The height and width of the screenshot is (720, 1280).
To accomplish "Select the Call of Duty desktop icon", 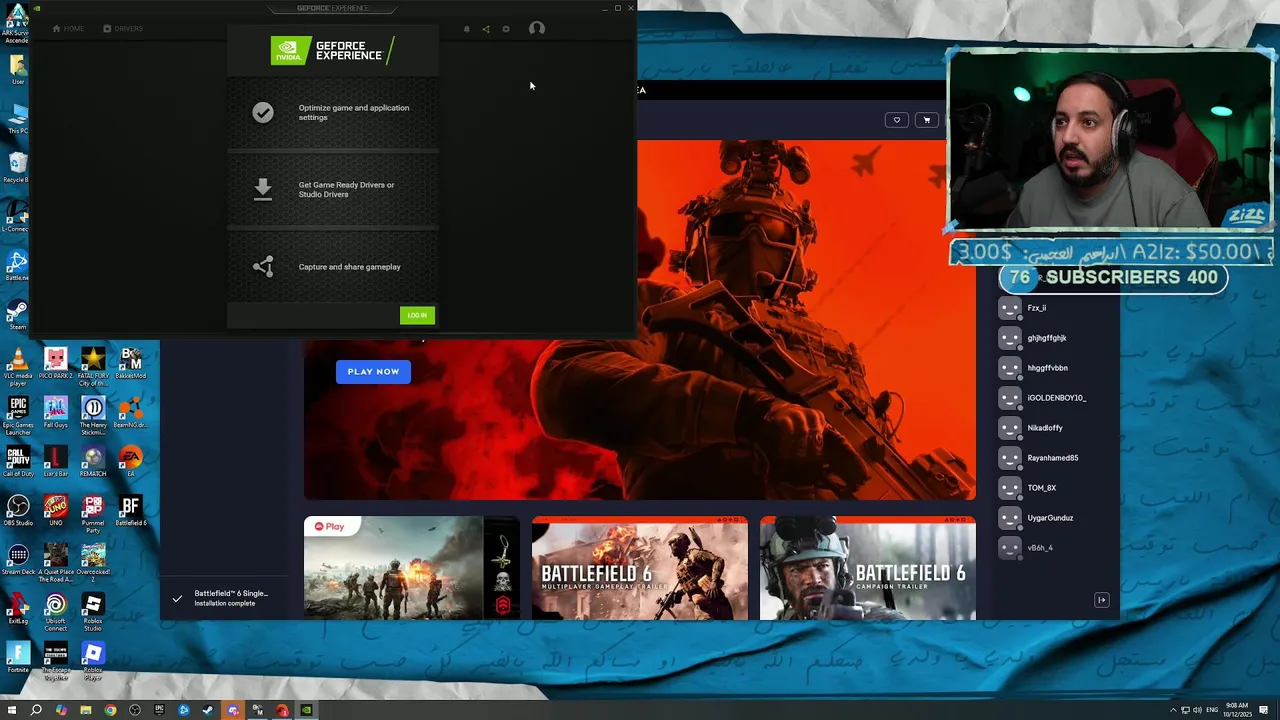I will coord(18,462).
